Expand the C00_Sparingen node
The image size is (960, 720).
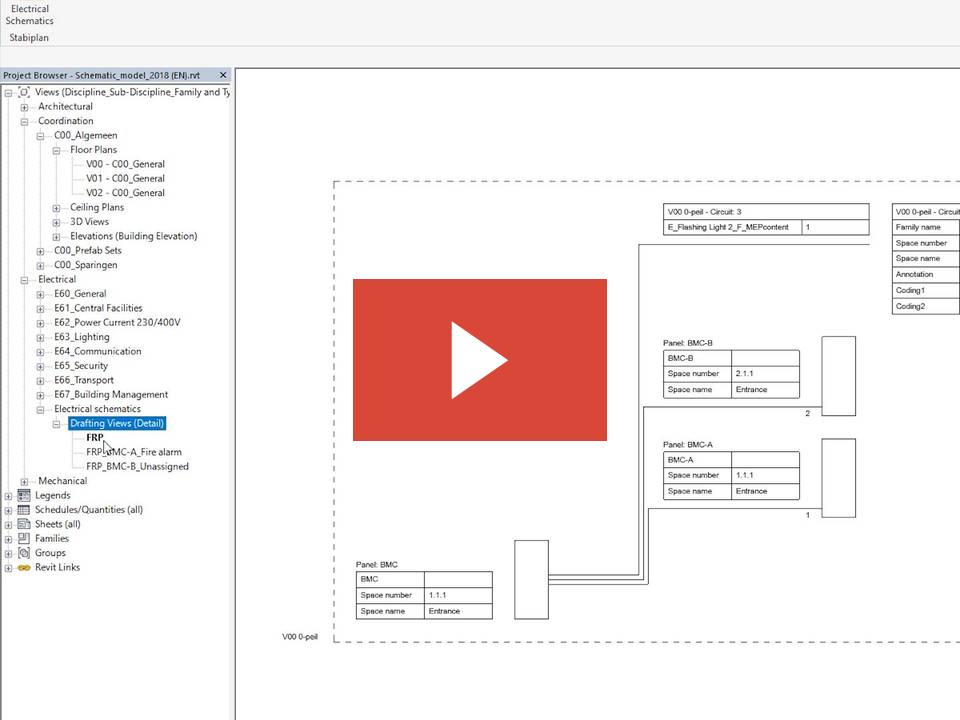point(40,266)
